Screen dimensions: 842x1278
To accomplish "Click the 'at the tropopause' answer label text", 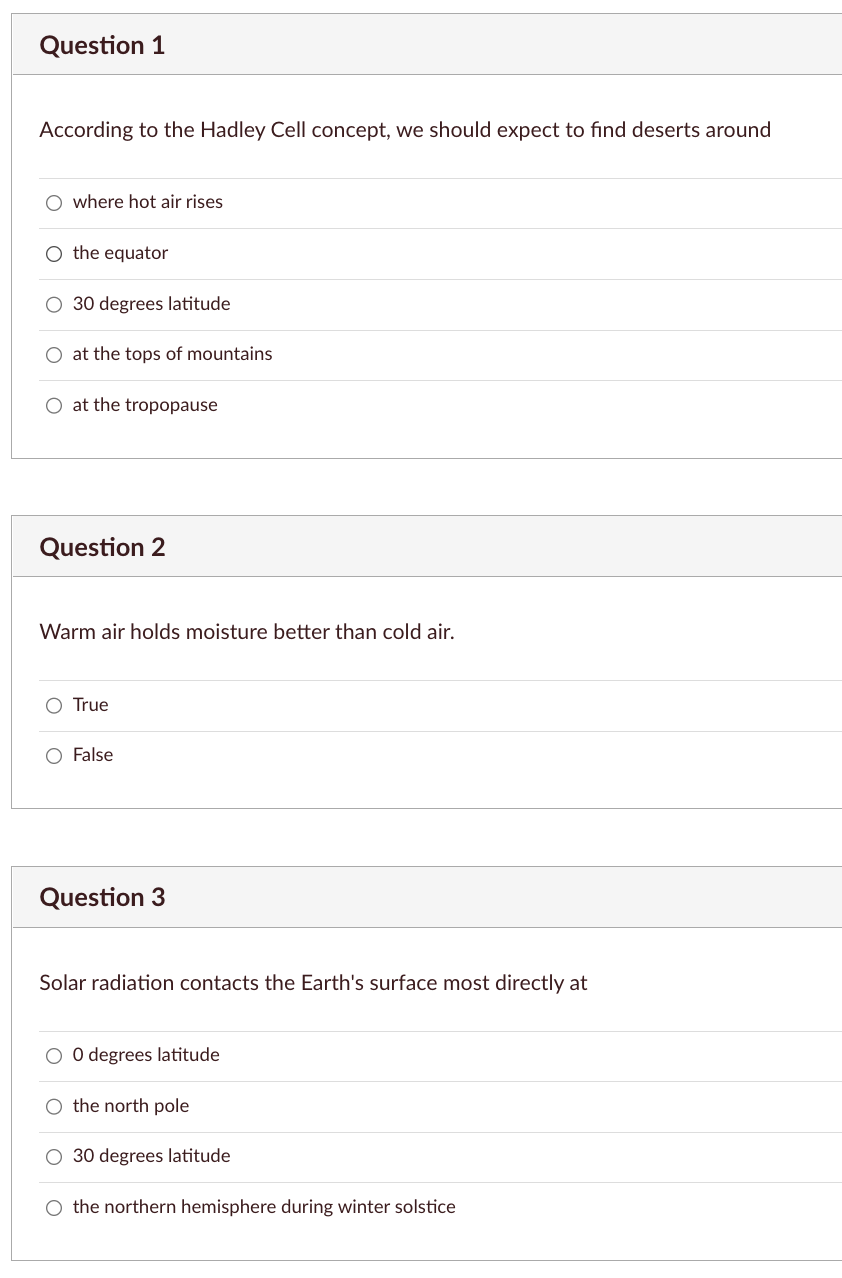I will pos(145,405).
